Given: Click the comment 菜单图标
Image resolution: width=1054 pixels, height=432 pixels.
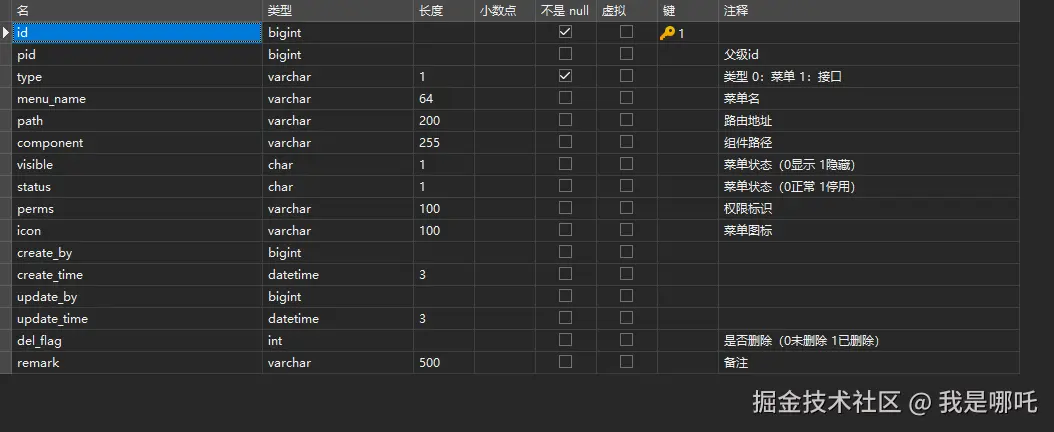Looking at the screenshot, I should [747, 230].
